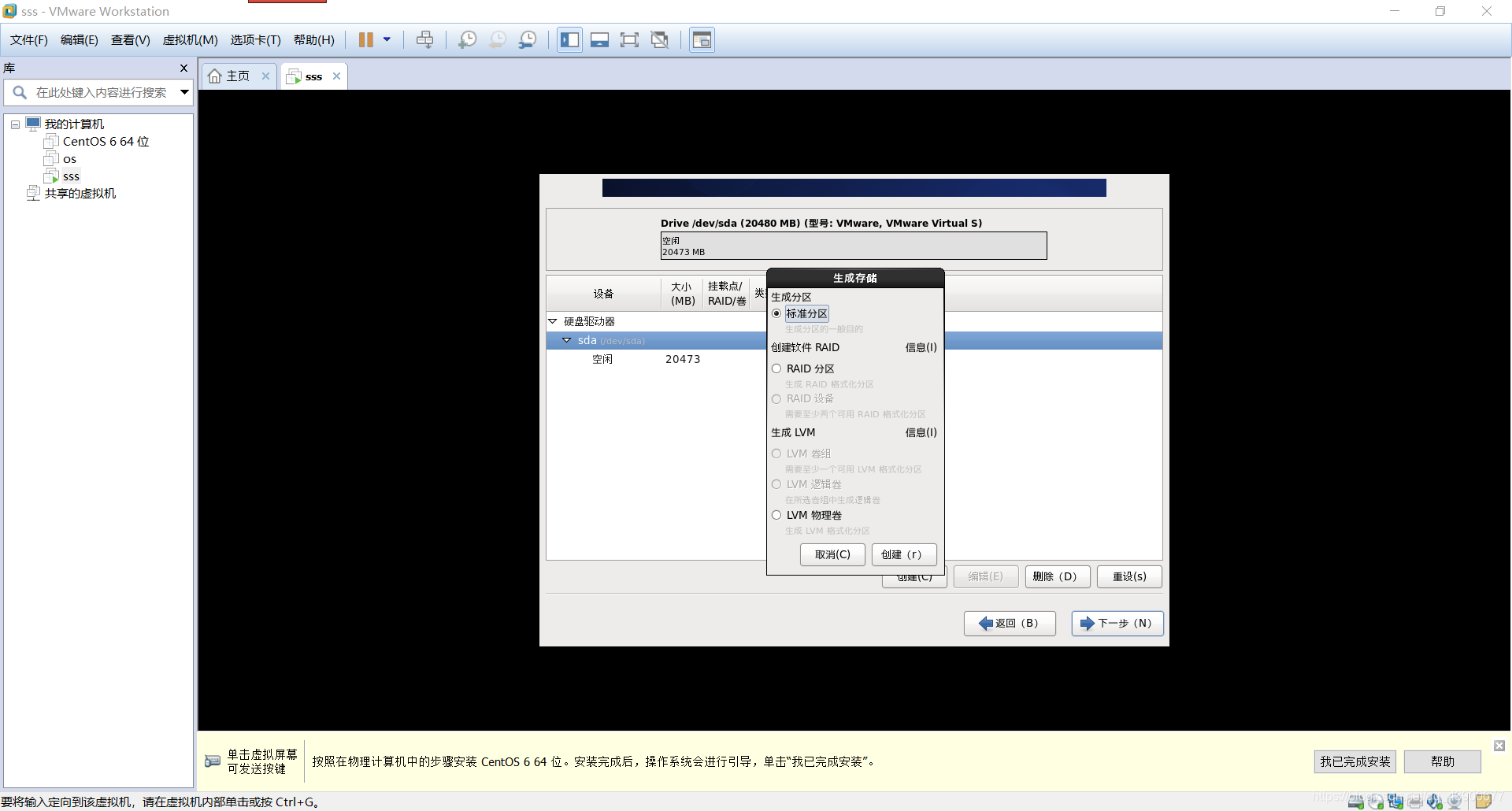Select the LVM 物理卷 radio button
The height and width of the screenshot is (811, 1512).
pos(776,515)
